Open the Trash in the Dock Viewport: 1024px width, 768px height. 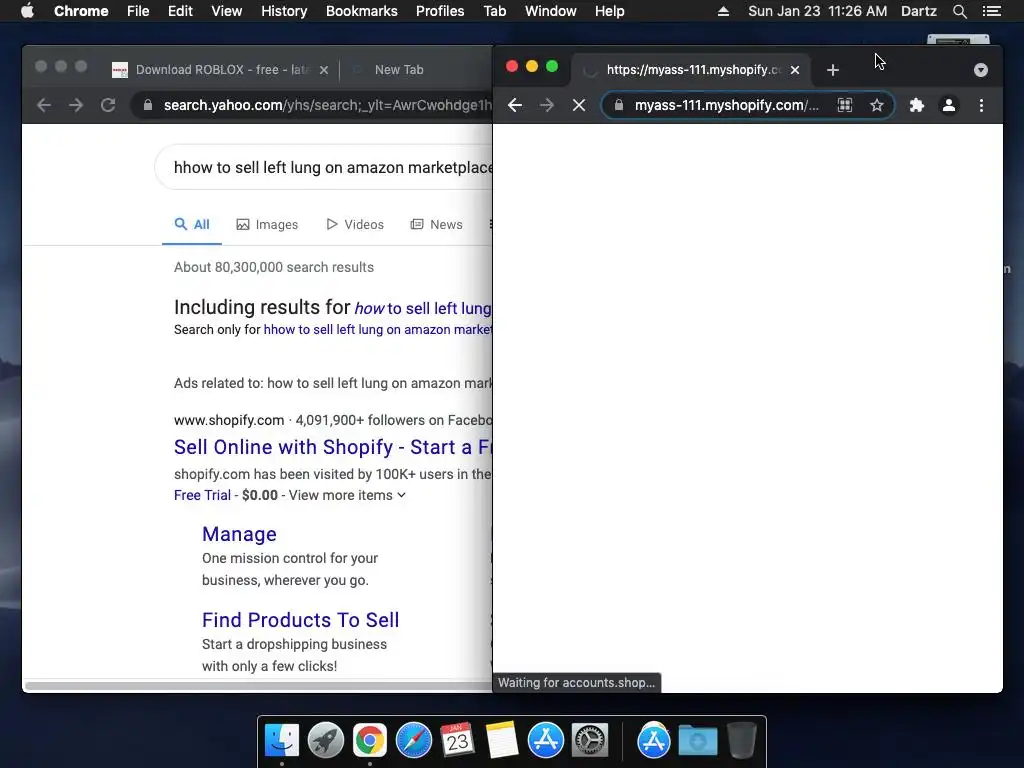742,741
